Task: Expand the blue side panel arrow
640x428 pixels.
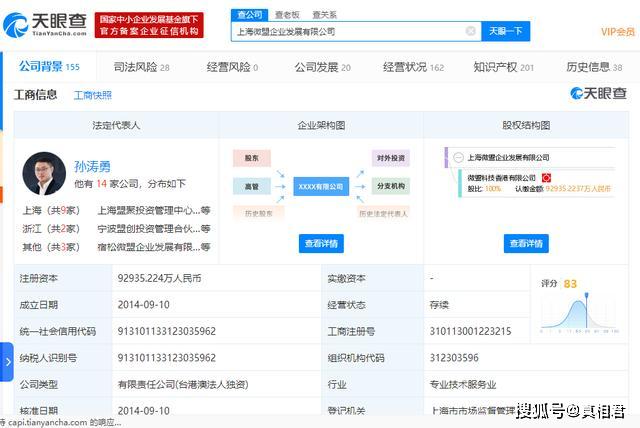Action: tap(7, 362)
